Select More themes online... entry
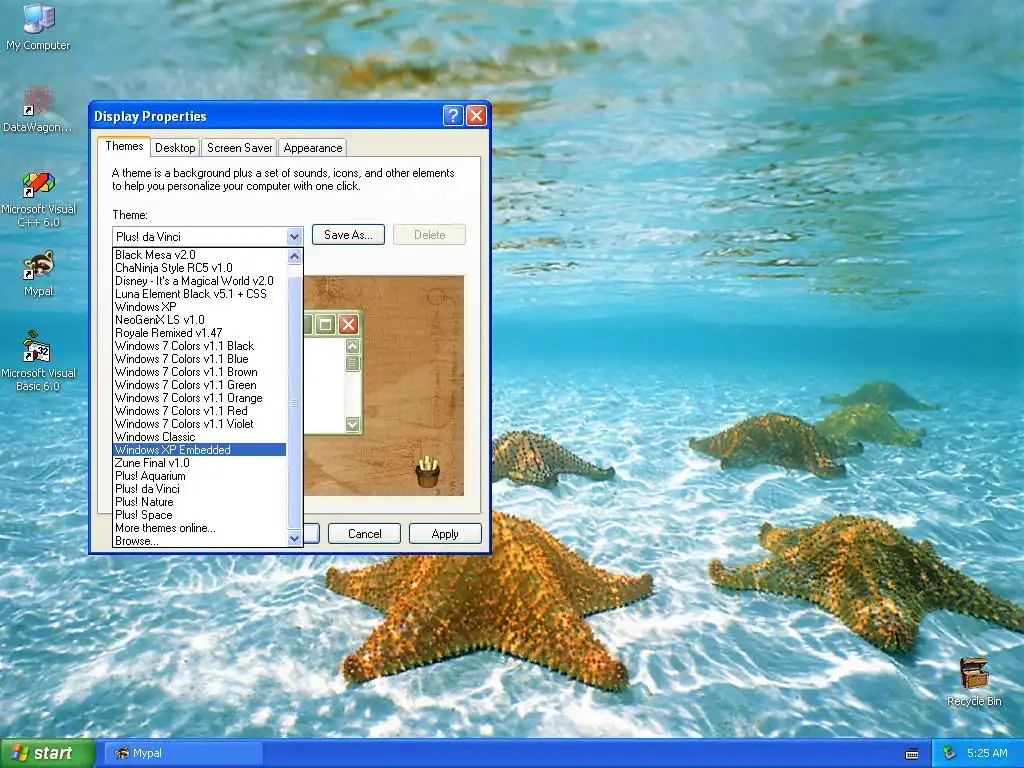Viewport: 1024px width, 768px height. coord(200,528)
